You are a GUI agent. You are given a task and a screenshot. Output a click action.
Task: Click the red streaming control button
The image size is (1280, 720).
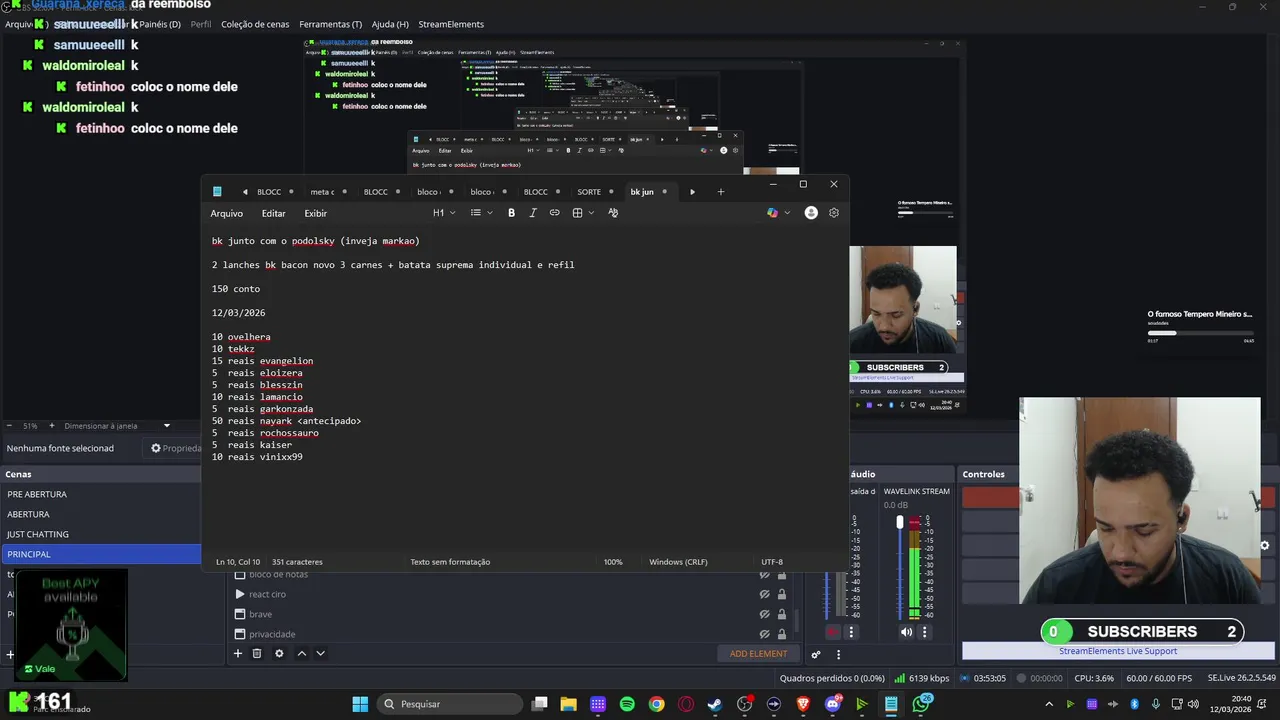pos(990,497)
